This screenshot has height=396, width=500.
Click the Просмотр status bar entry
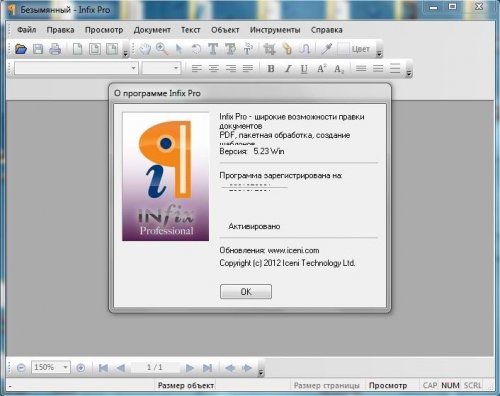click(388, 386)
